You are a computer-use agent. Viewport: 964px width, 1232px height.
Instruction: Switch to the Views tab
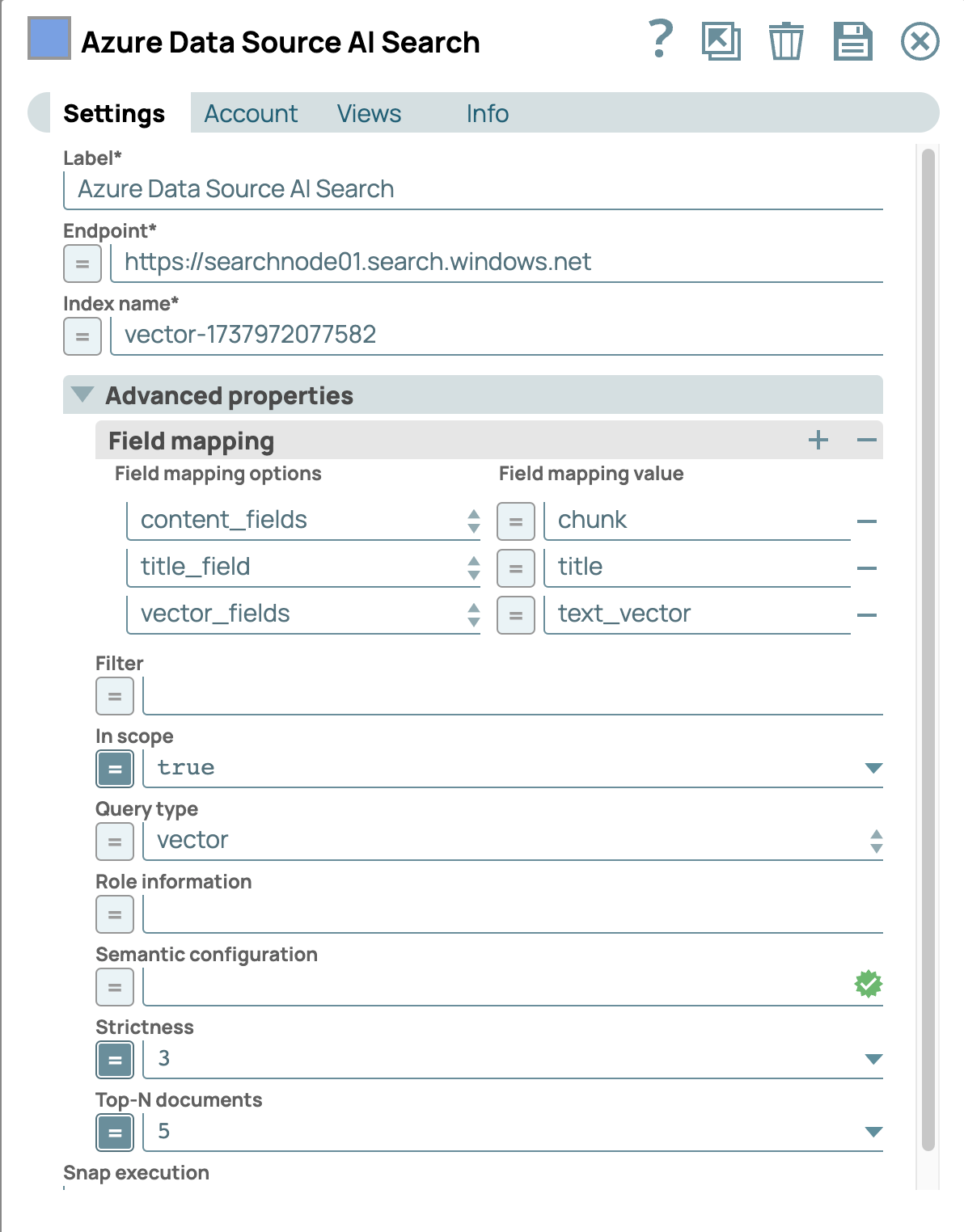[369, 113]
